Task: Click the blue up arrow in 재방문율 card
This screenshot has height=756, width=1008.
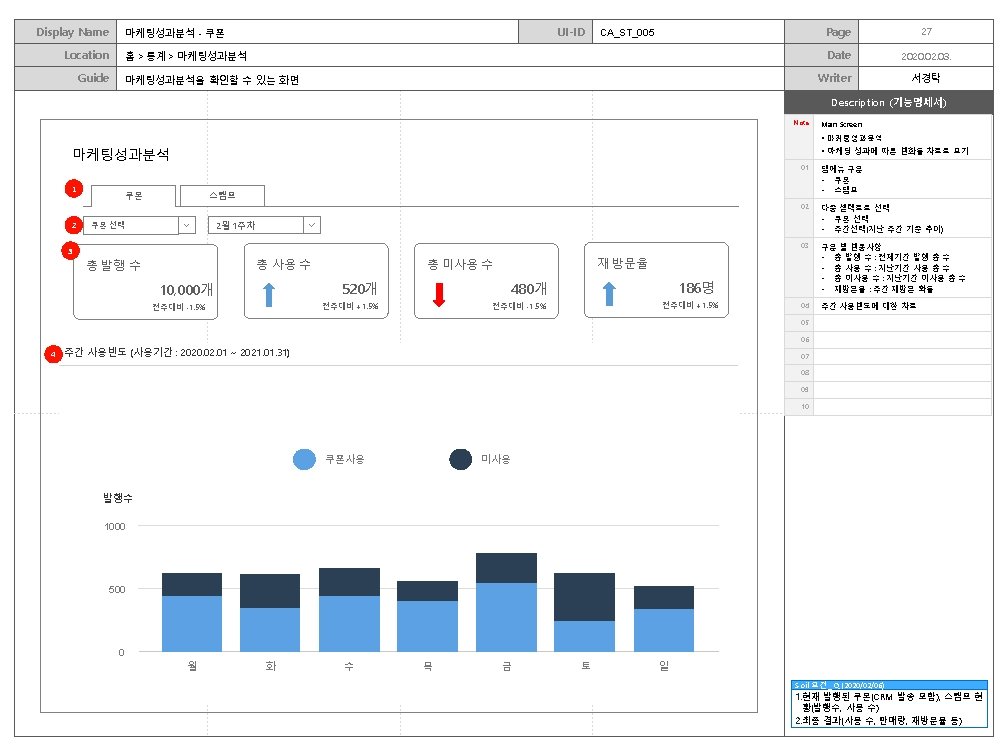Action: (609, 294)
